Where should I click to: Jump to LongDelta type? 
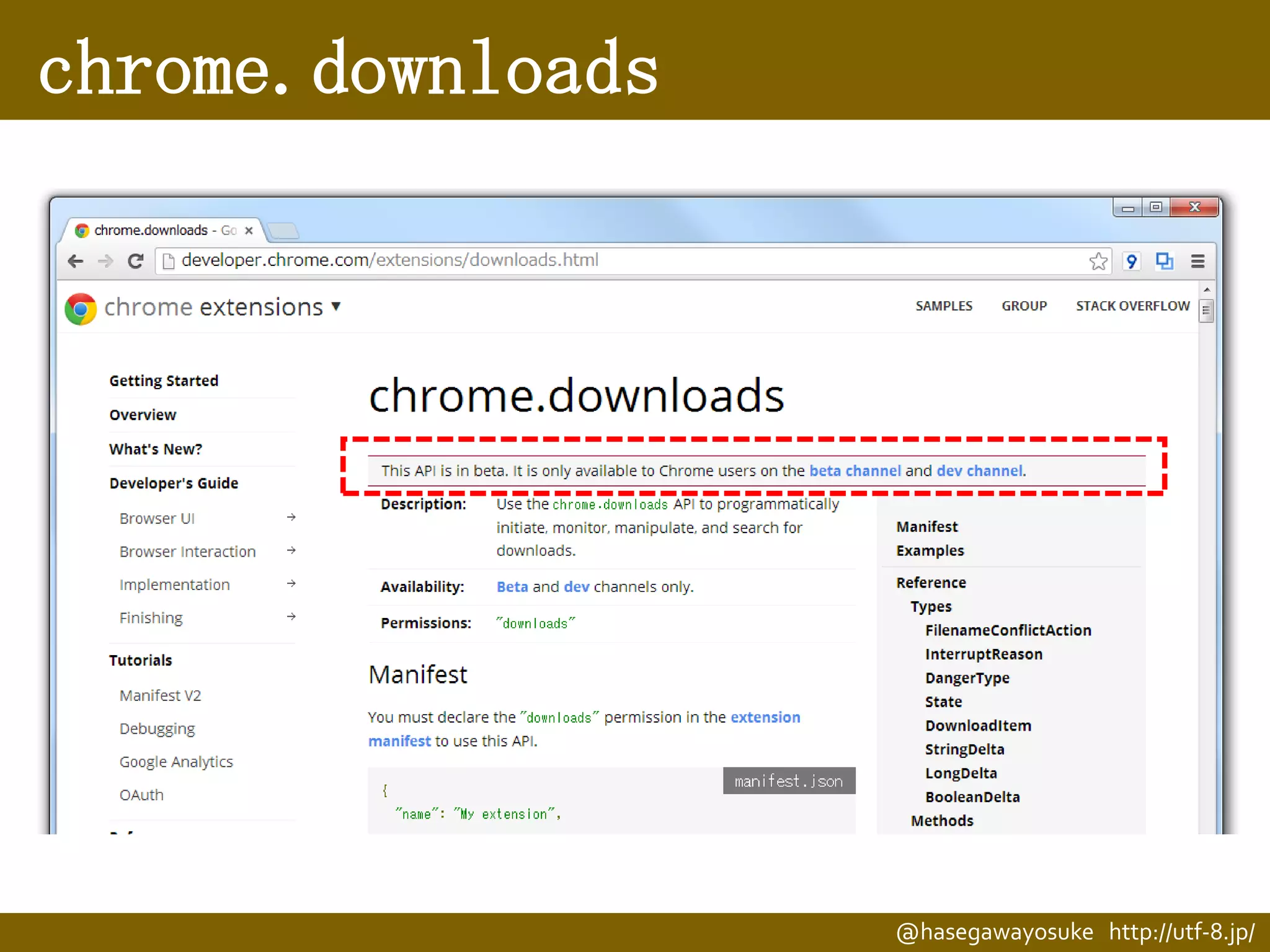[x=961, y=773]
